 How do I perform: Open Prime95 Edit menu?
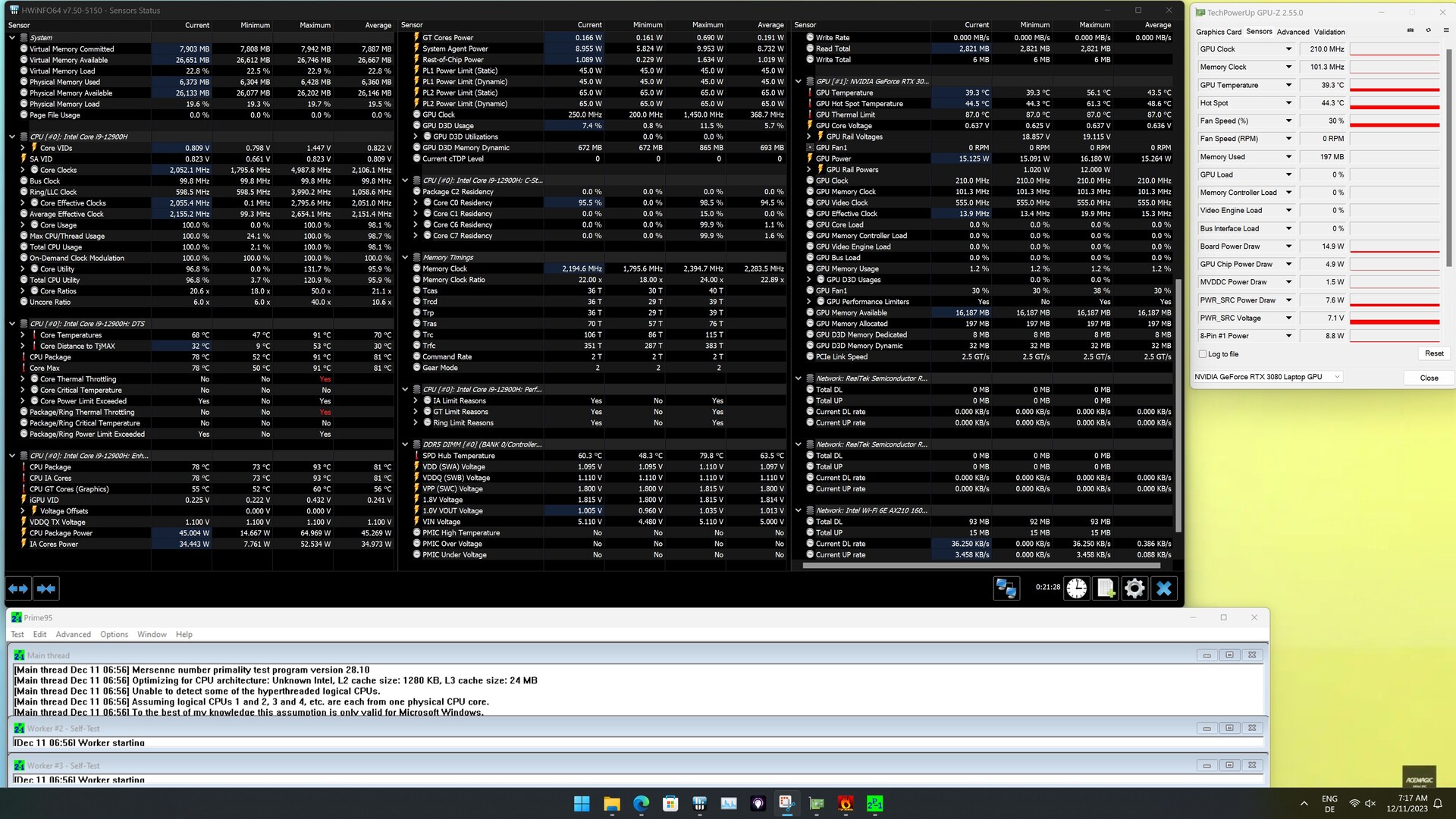point(39,635)
